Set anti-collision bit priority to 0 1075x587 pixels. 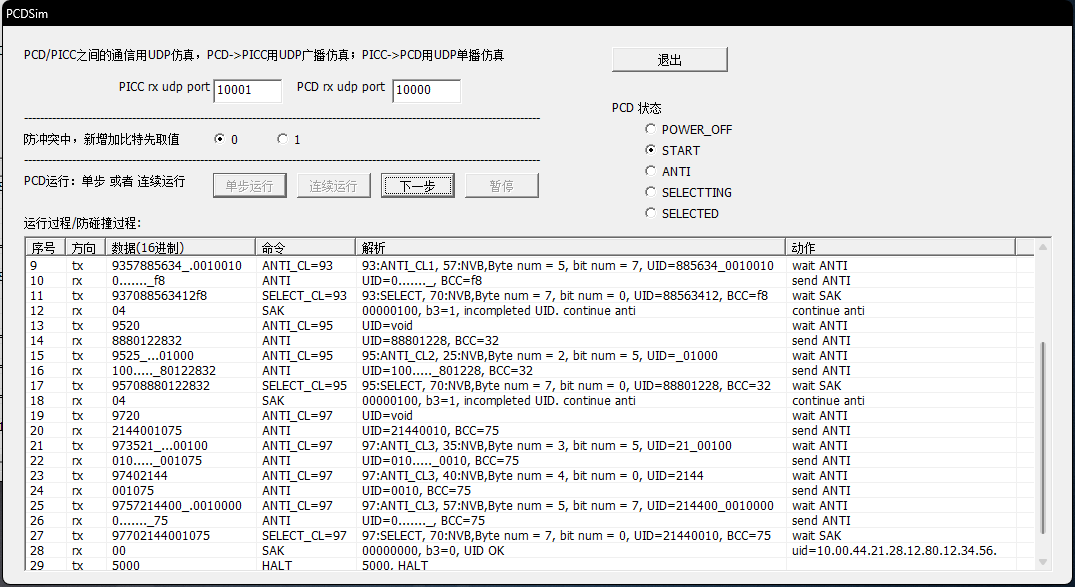(x=219, y=139)
